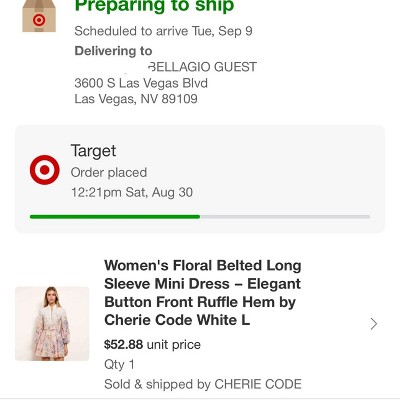Image resolution: width=400 pixels, height=400 pixels.
Task: Open the floral mini dress product thumbnail
Action: tap(52, 324)
